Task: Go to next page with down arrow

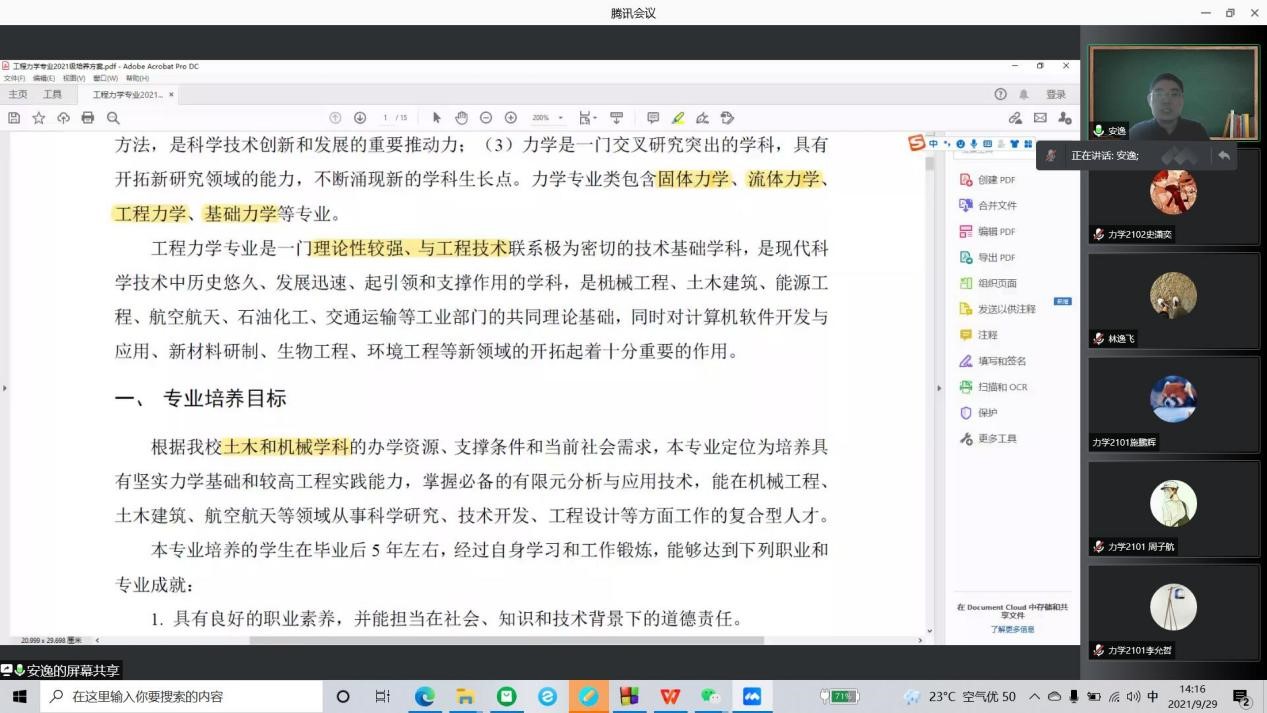Action: pos(360,118)
